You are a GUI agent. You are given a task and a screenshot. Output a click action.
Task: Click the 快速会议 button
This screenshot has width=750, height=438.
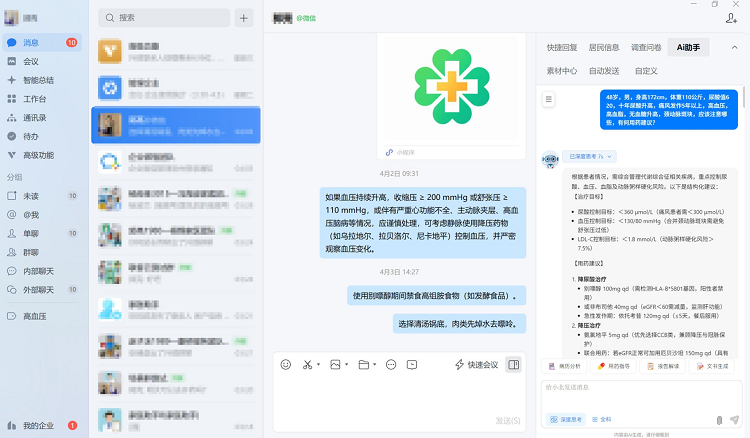click(476, 364)
